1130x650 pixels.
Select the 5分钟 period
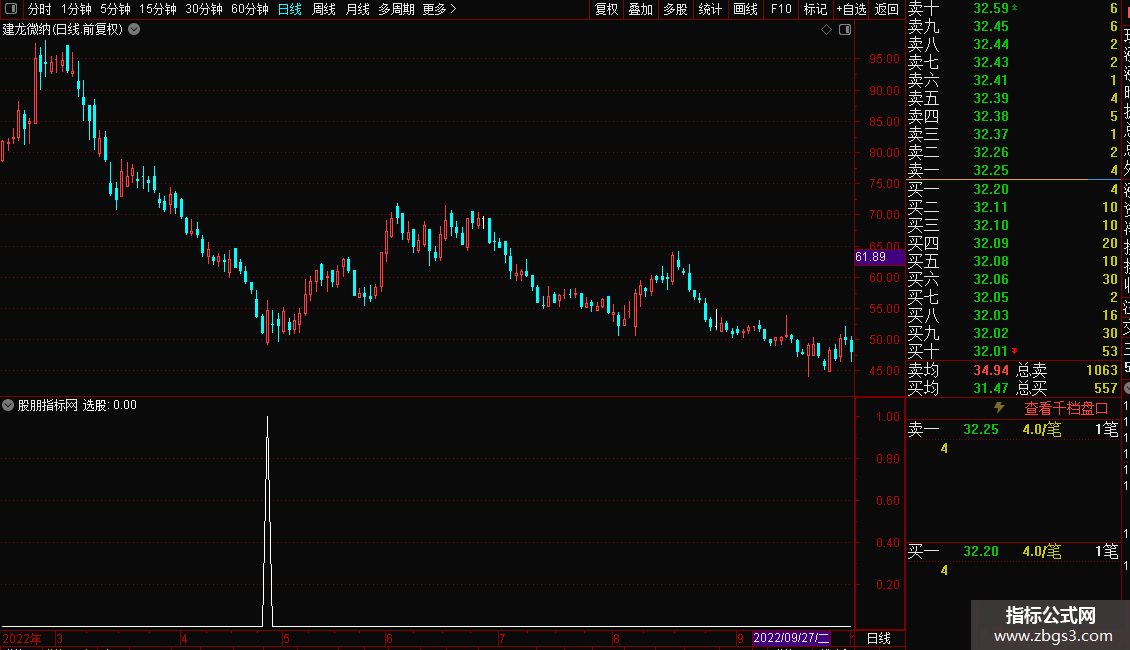pyautogui.click(x=115, y=9)
